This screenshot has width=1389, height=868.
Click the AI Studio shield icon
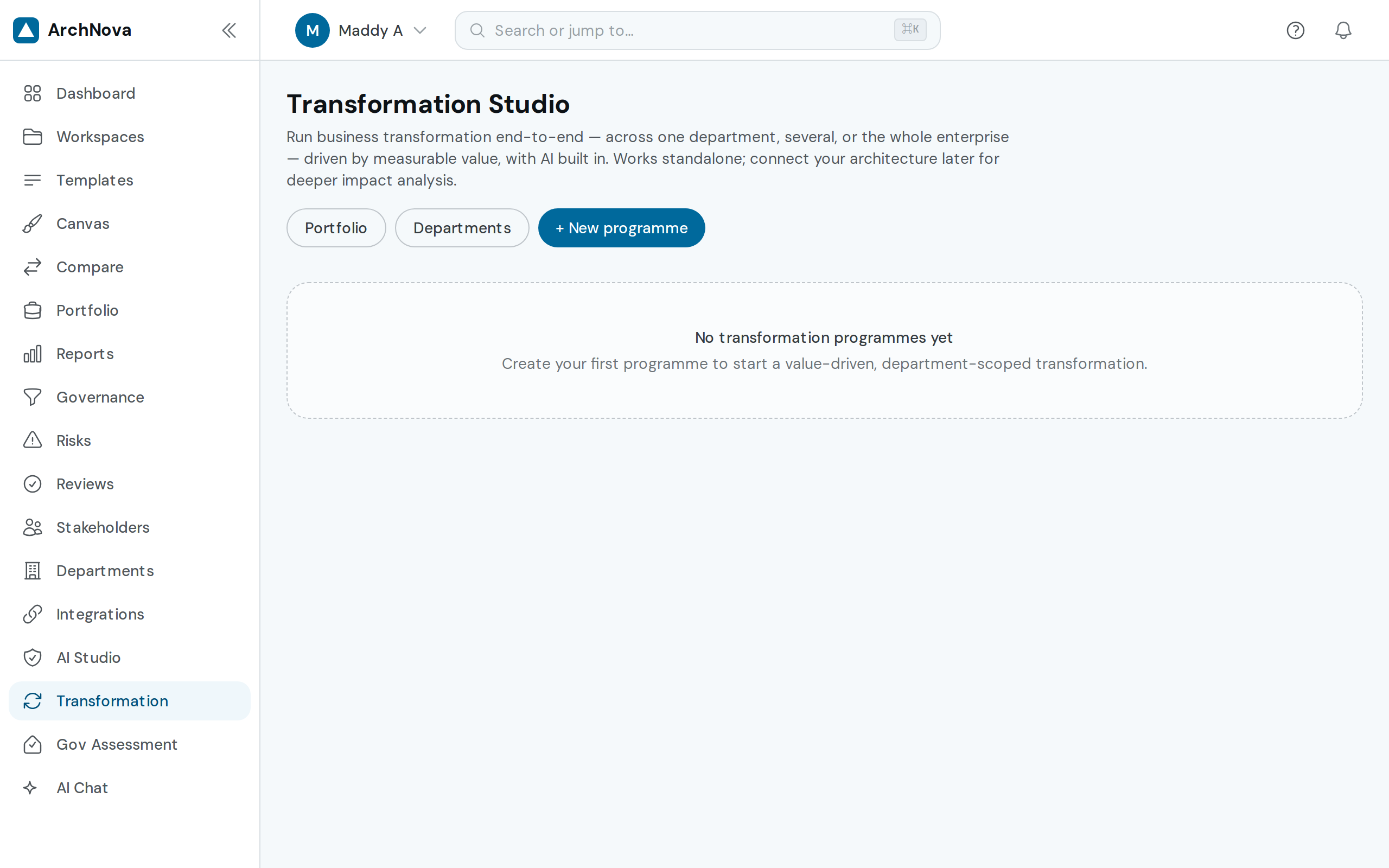coord(33,658)
